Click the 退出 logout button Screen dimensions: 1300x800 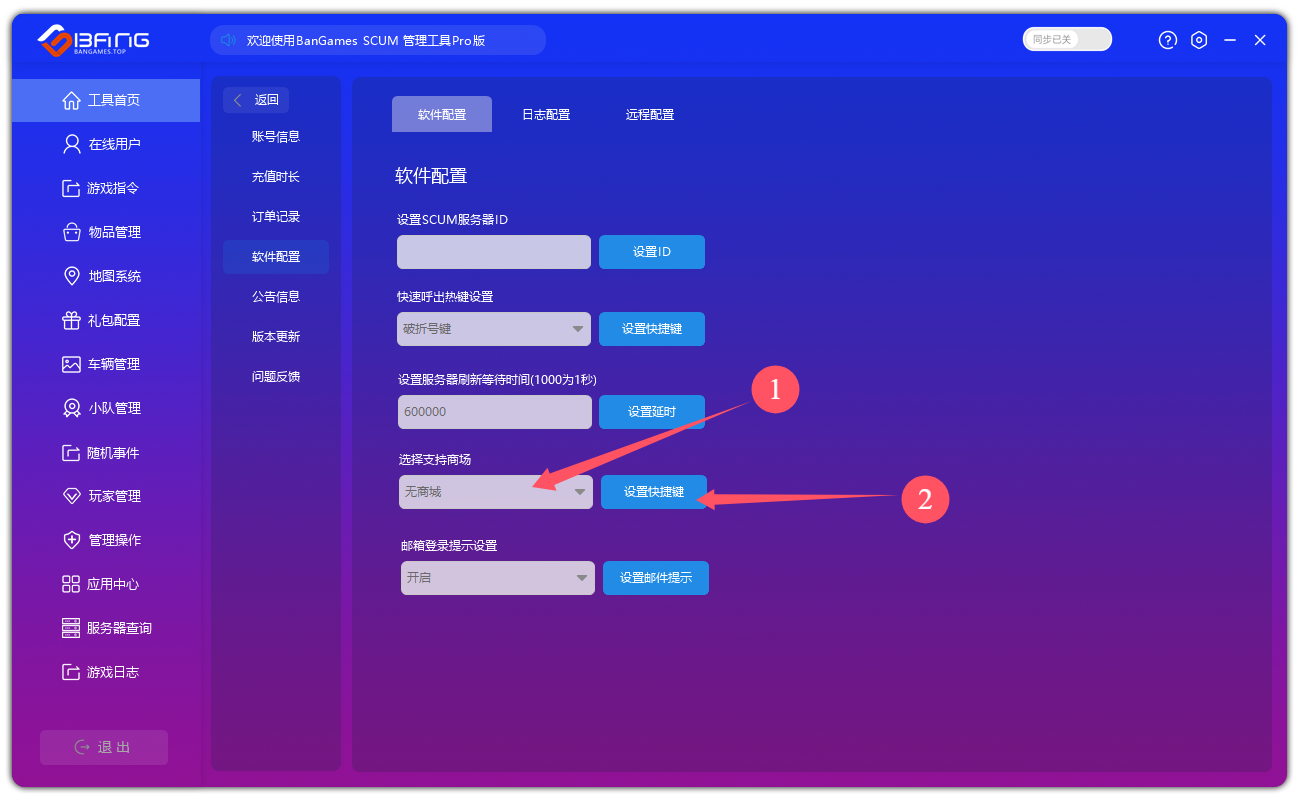tap(104, 748)
